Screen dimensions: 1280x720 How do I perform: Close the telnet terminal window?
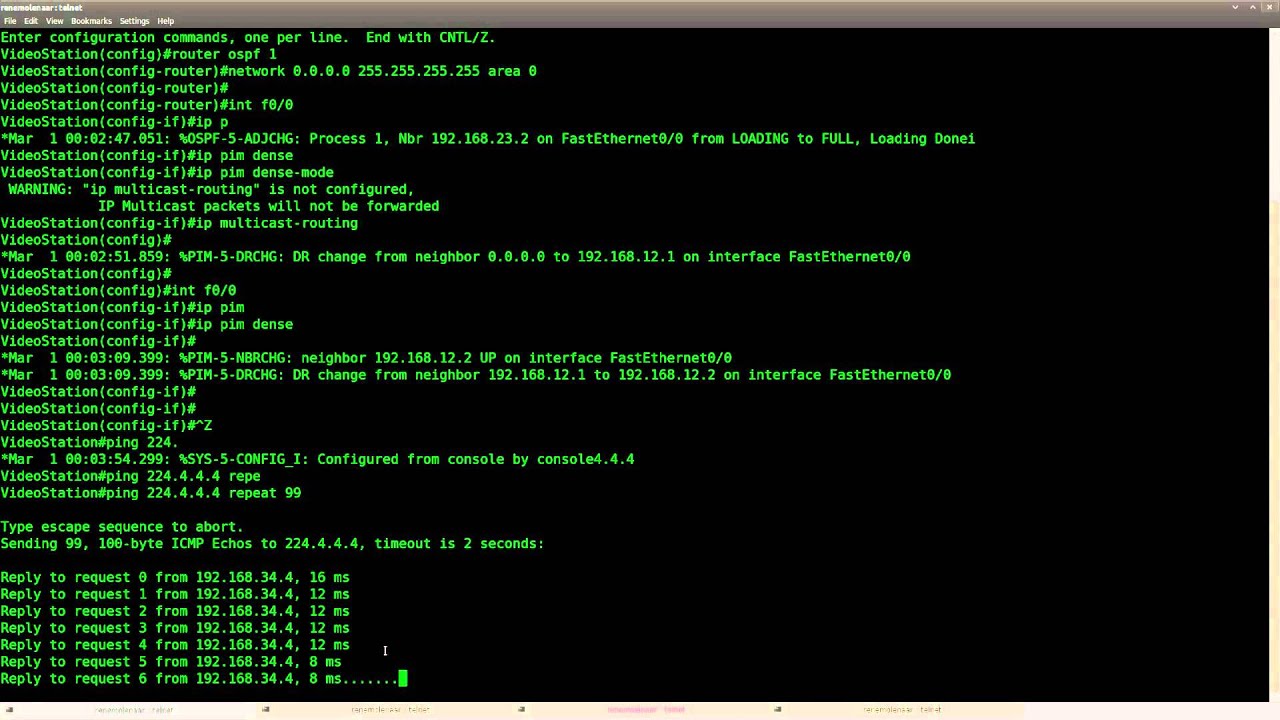(1270, 7)
